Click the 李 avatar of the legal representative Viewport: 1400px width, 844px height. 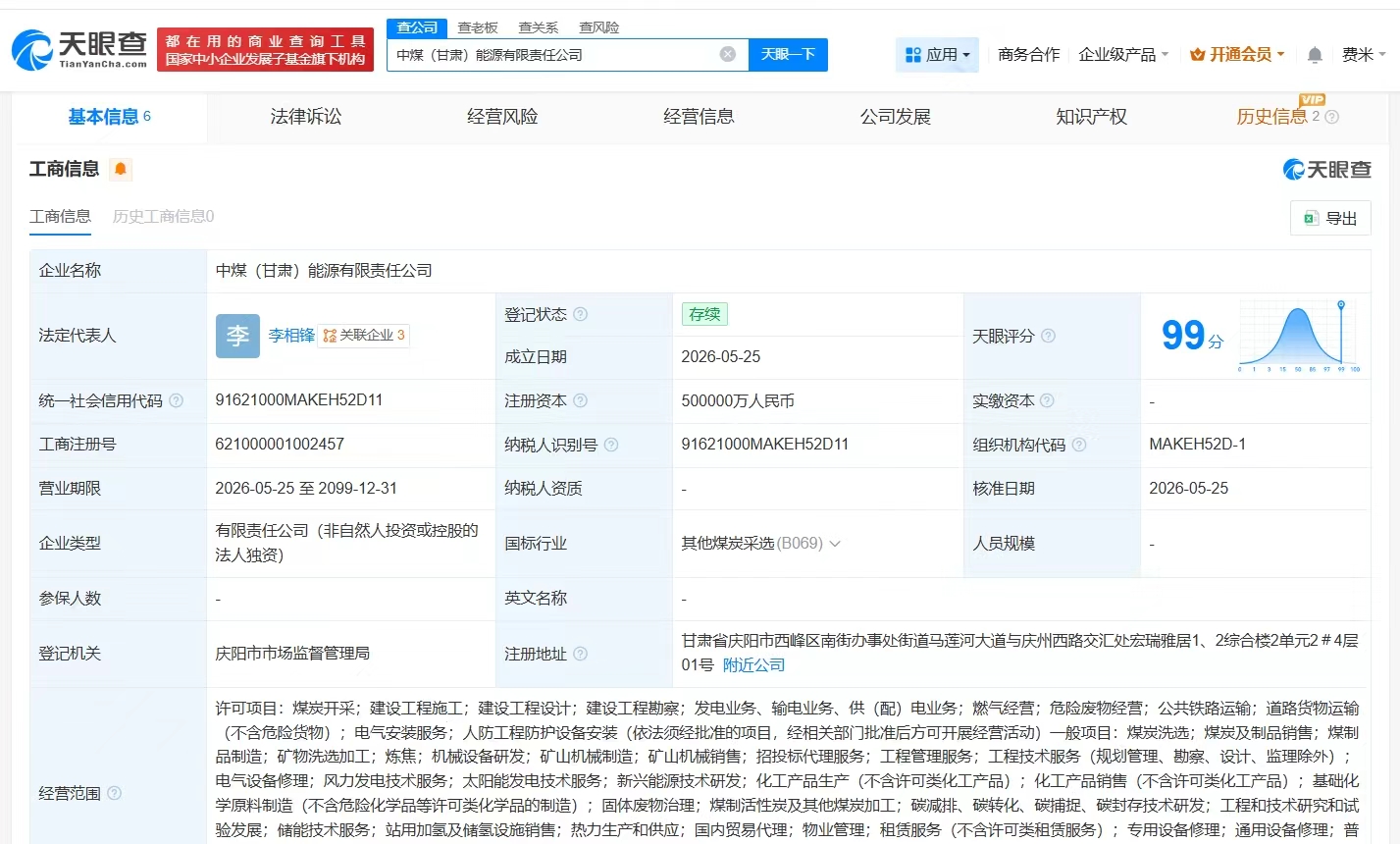click(237, 336)
